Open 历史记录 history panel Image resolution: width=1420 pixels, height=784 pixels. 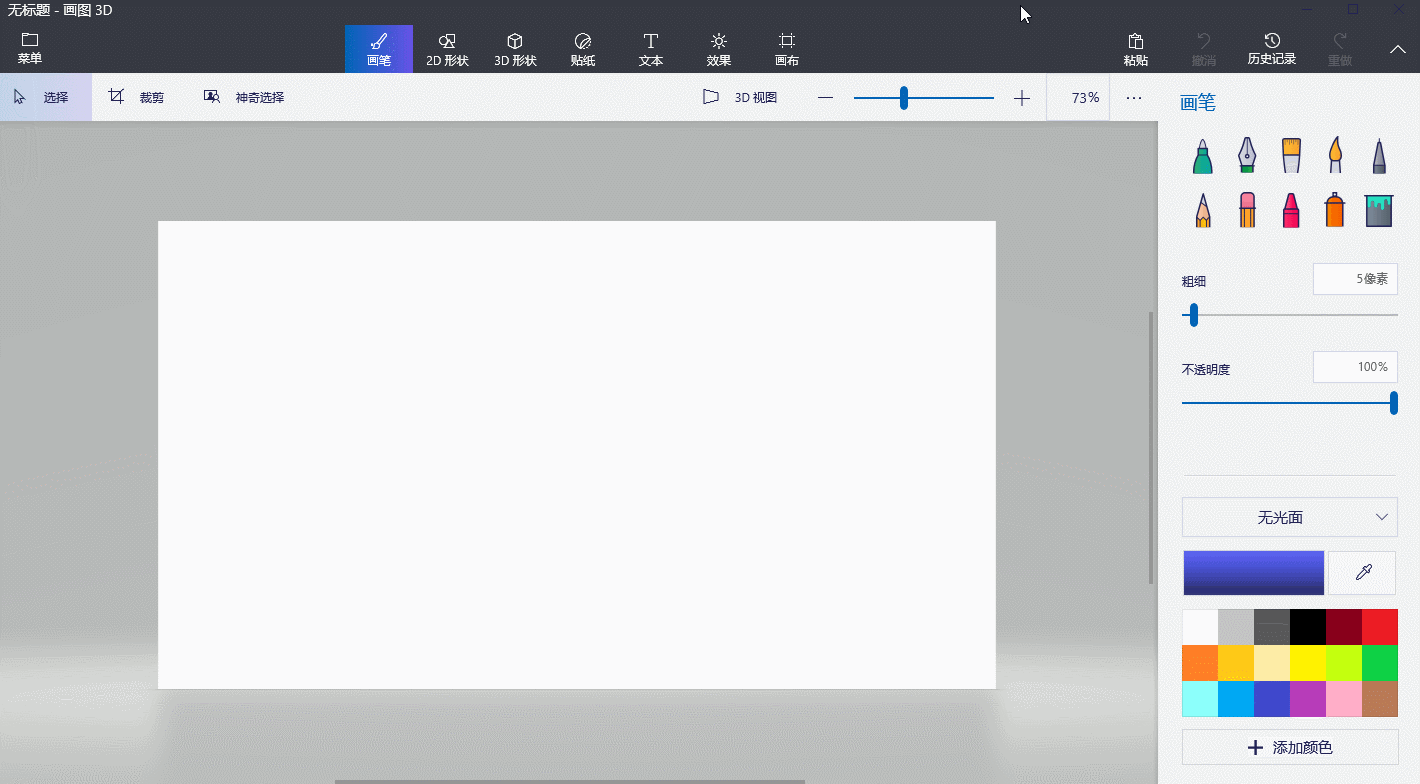pyautogui.click(x=1272, y=49)
